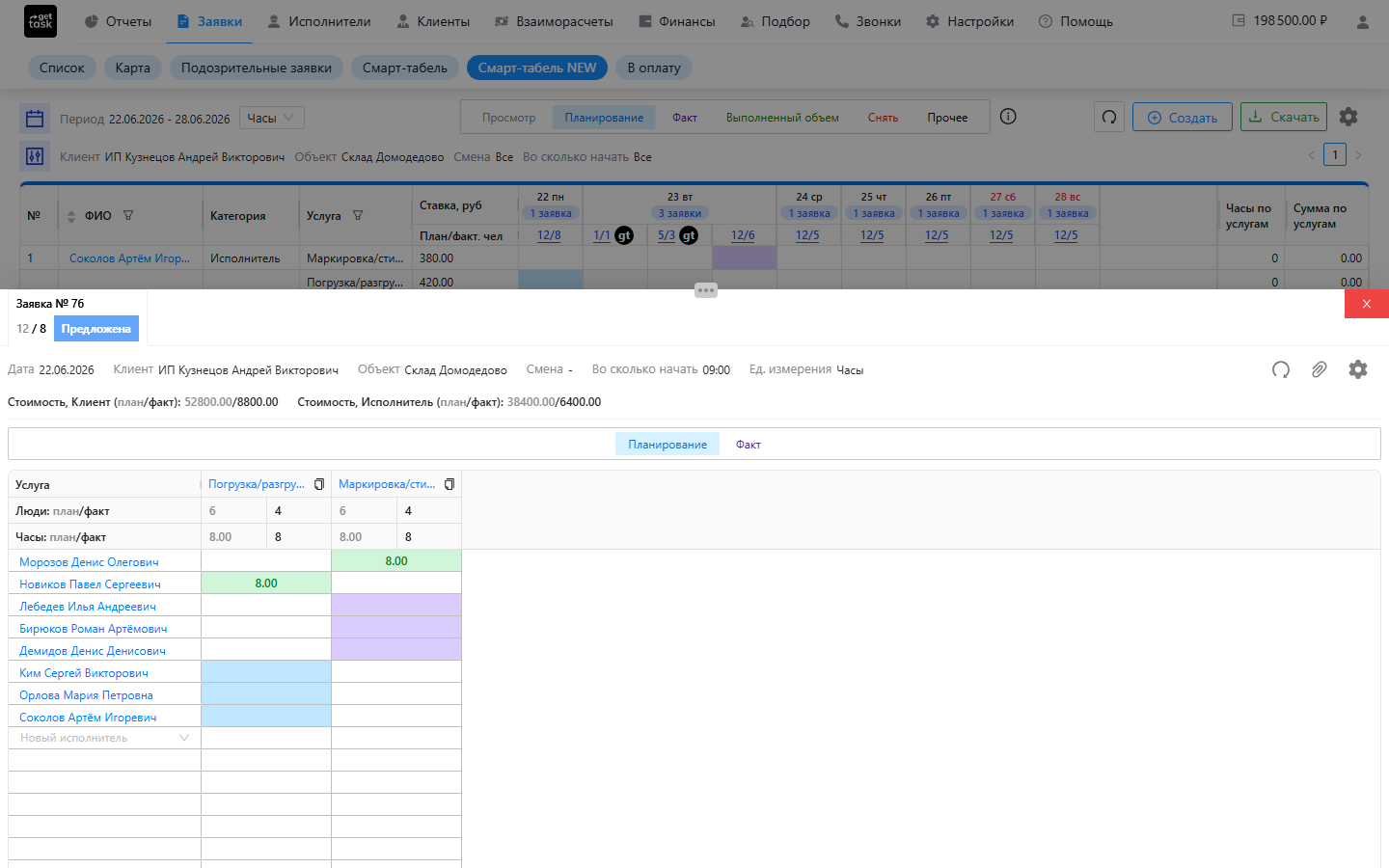The image size is (1389, 868).
Task: Switch the mode to Выполненный объем
Action: point(782,118)
